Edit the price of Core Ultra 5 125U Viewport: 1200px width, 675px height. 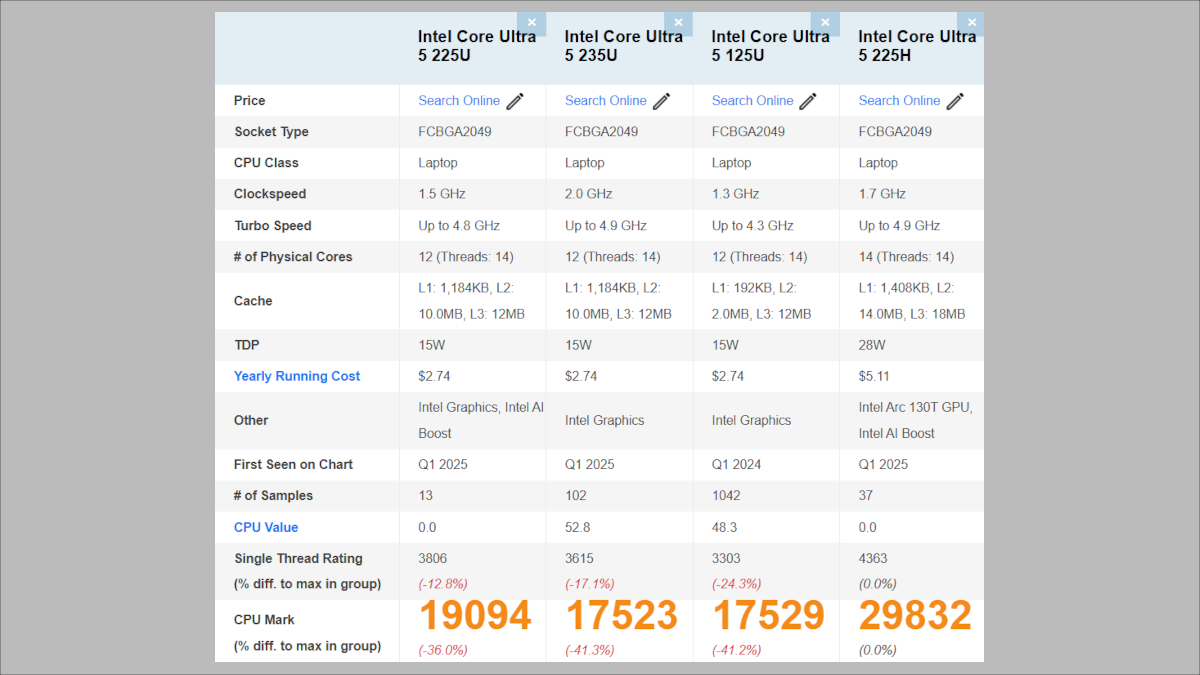(808, 101)
